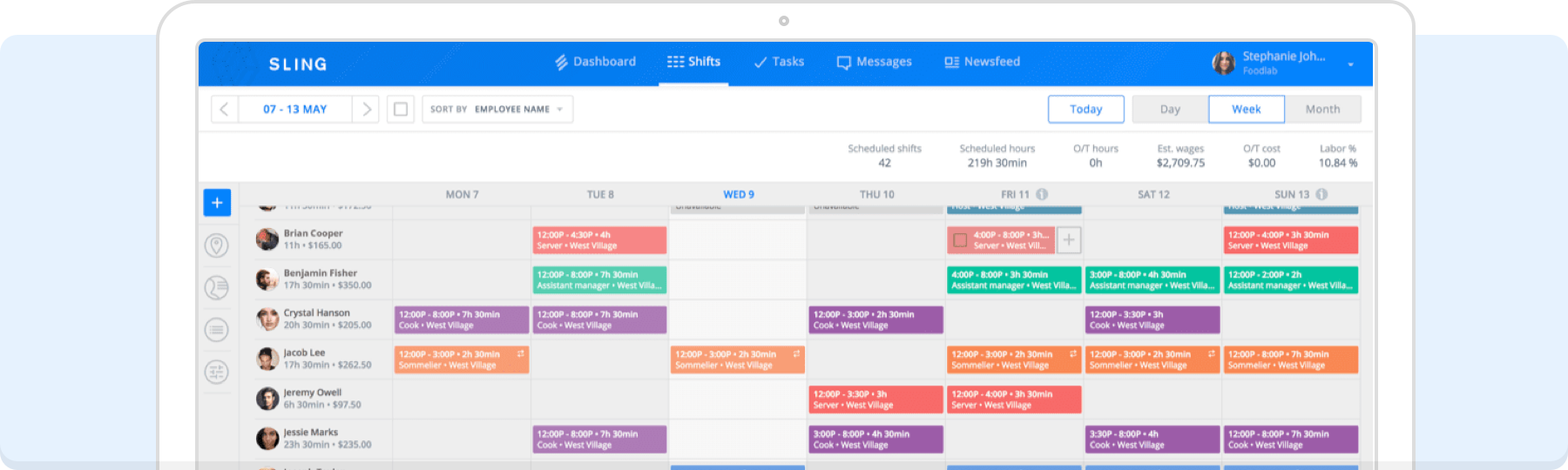Open the filter sliders icon in sidebar
This screenshot has width=1568, height=470.
217,373
